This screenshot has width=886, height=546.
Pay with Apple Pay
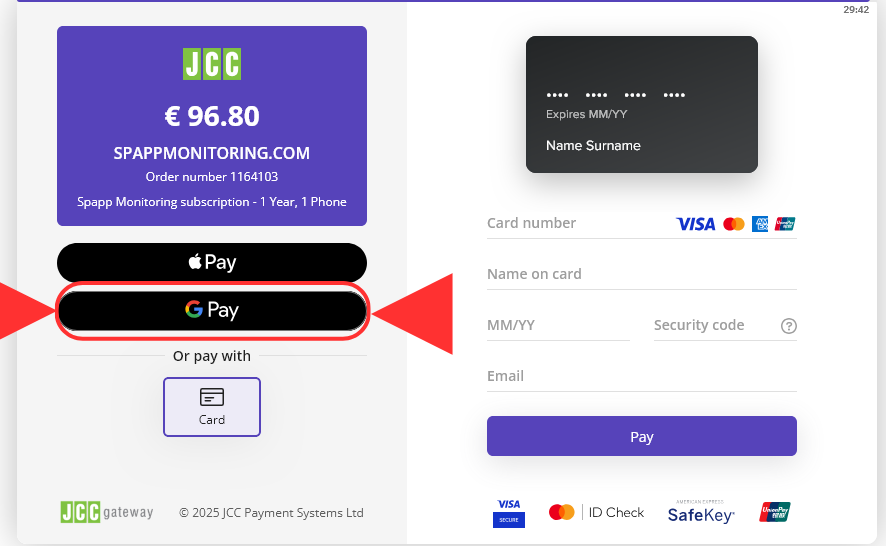[x=212, y=263]
